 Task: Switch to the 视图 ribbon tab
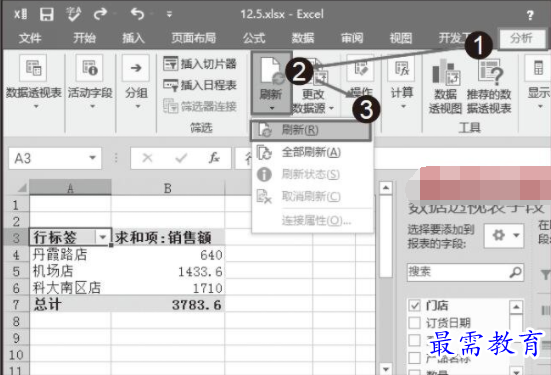click(x=401, y=38)
